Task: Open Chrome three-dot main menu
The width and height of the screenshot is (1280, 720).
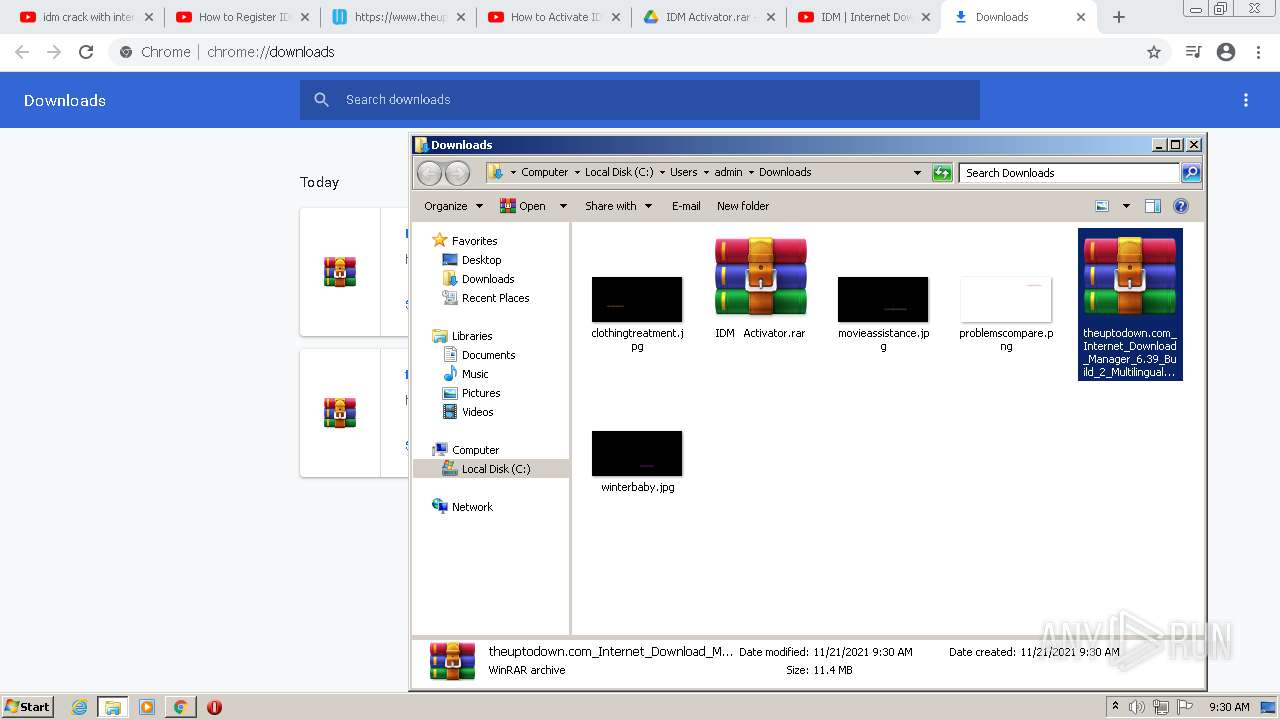Action: point(1258,52)
